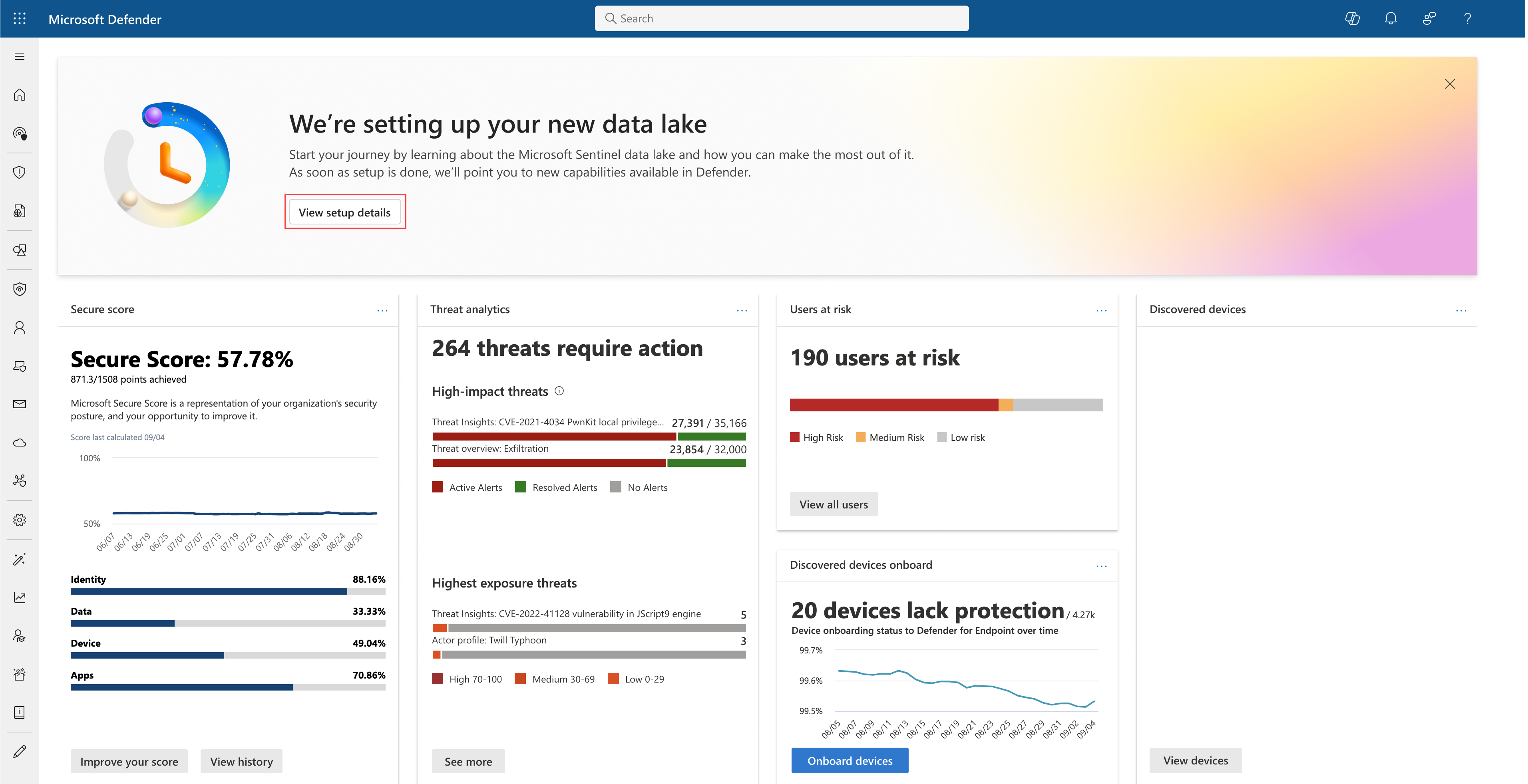Screen dimensions: 1528x784
Task: Click 'Threat Insights: CVE-2021-4034 PwnKit' threat row
Action: (589, 429)
